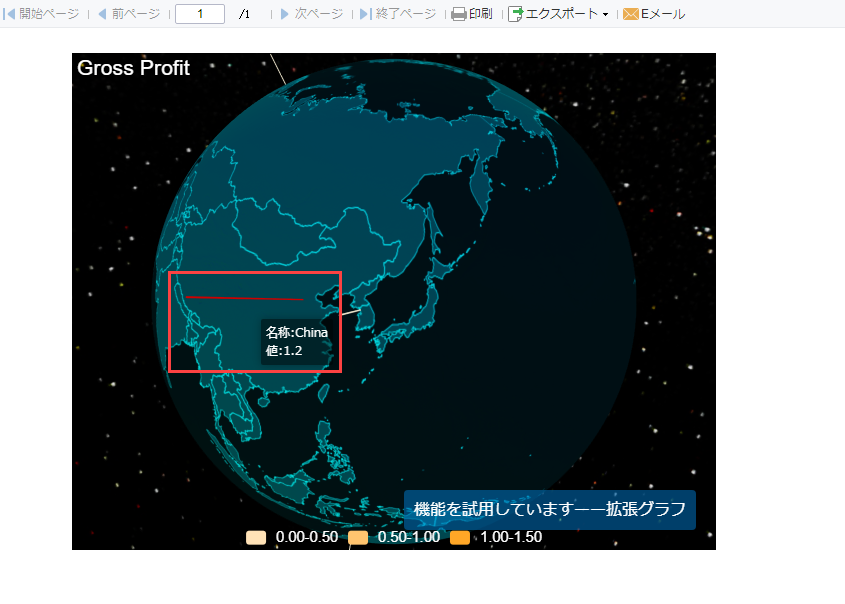Jump to the last page (終了ページ)

click(398, 14)
